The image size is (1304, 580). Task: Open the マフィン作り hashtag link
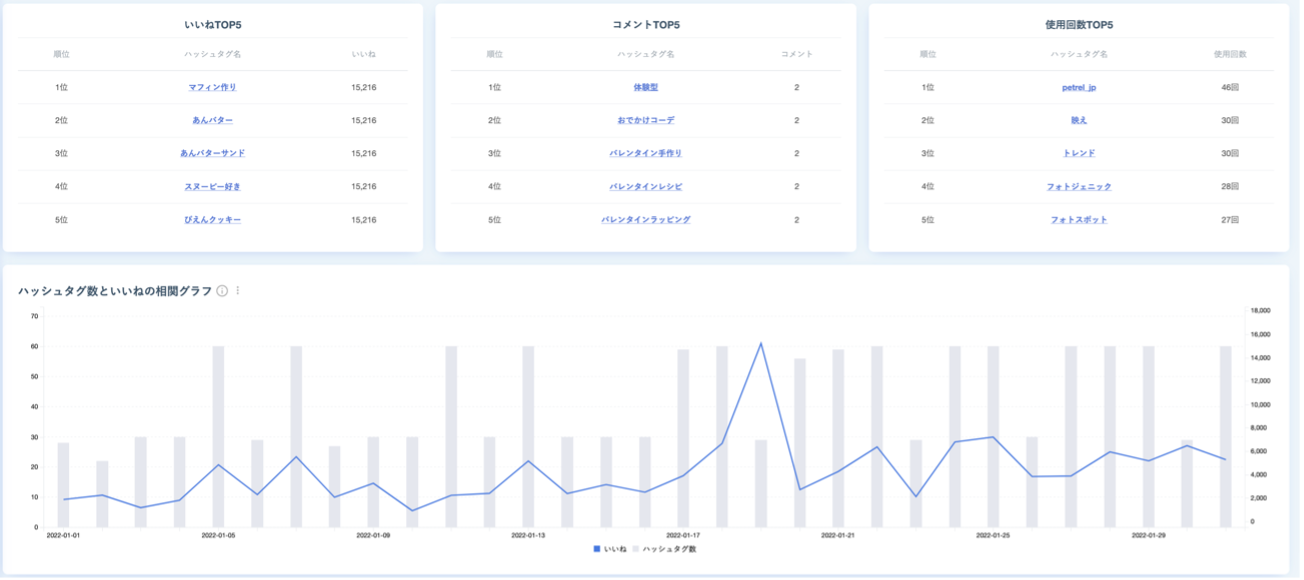212,87
